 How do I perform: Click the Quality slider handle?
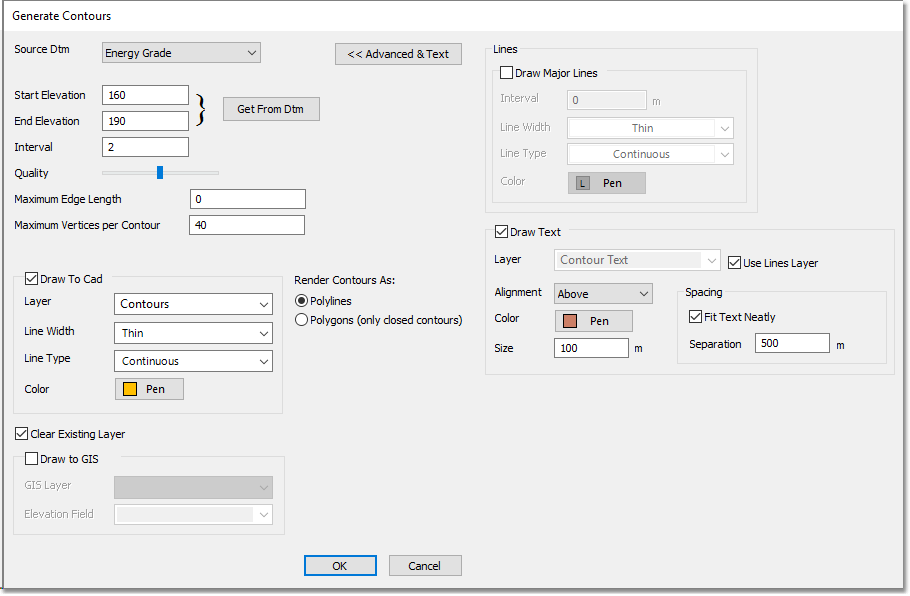tap(160, 172)
